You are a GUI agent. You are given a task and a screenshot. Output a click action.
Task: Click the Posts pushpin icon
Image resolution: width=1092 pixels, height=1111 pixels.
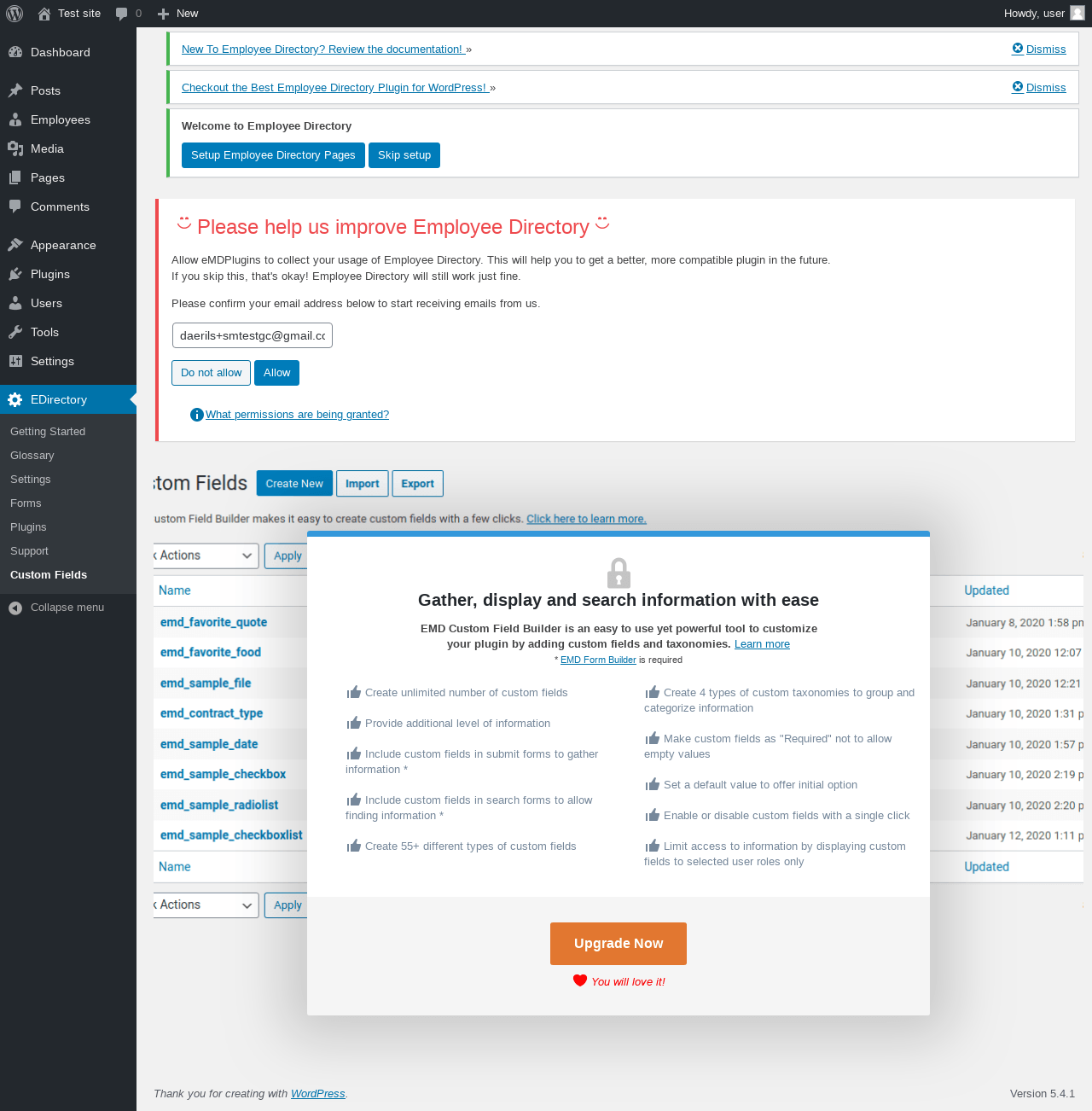pos(15,90)
